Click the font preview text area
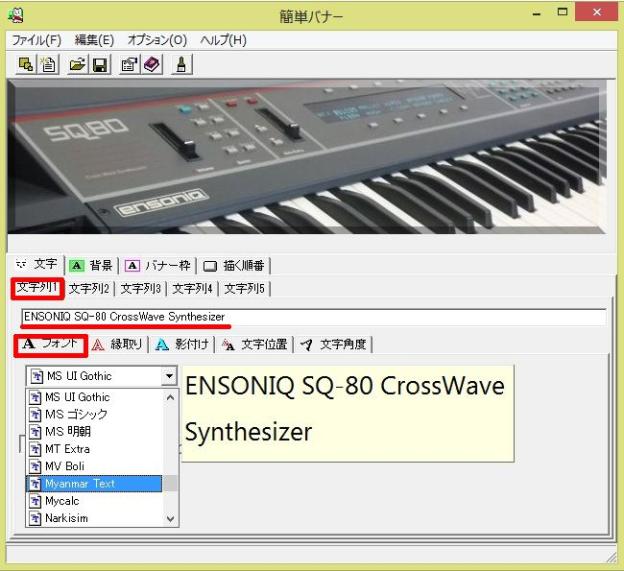 (347, 413)
